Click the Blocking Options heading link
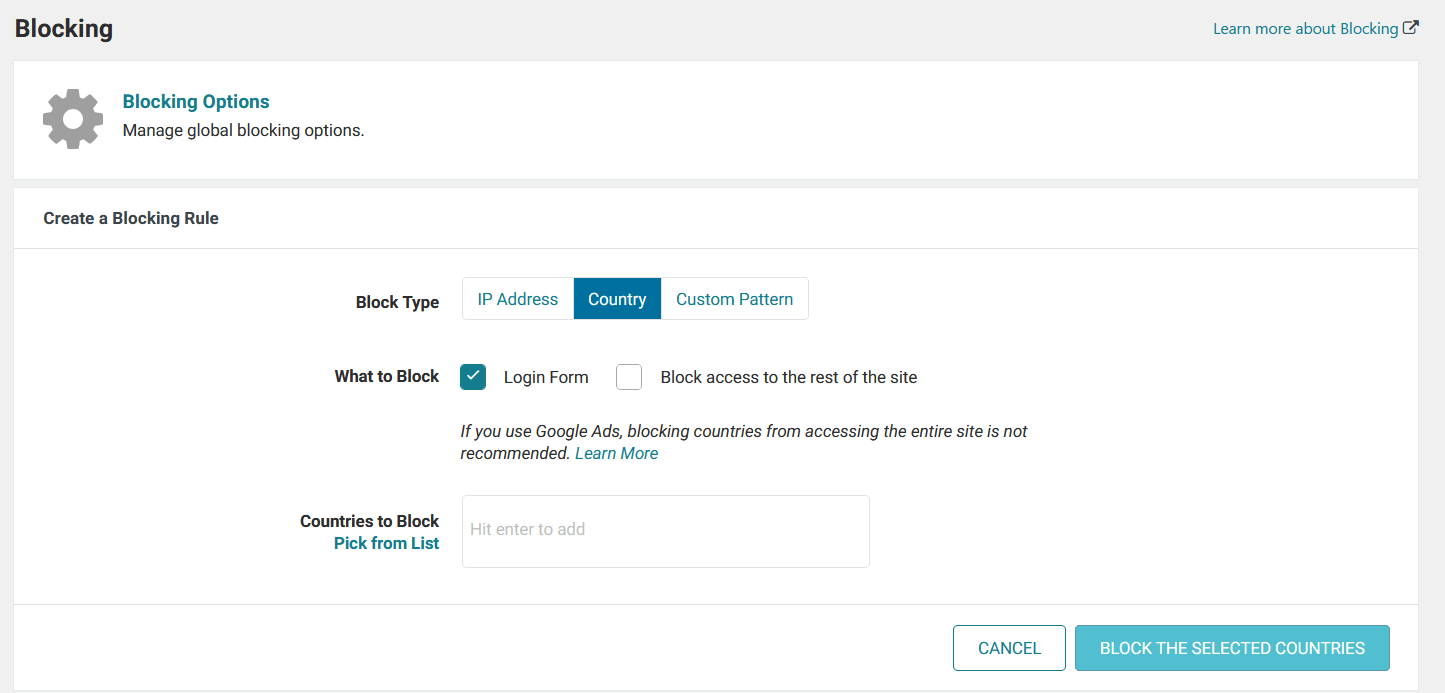Image resolution: width=1445 pixels, height=693 pixels. click(x=195, y=101)
